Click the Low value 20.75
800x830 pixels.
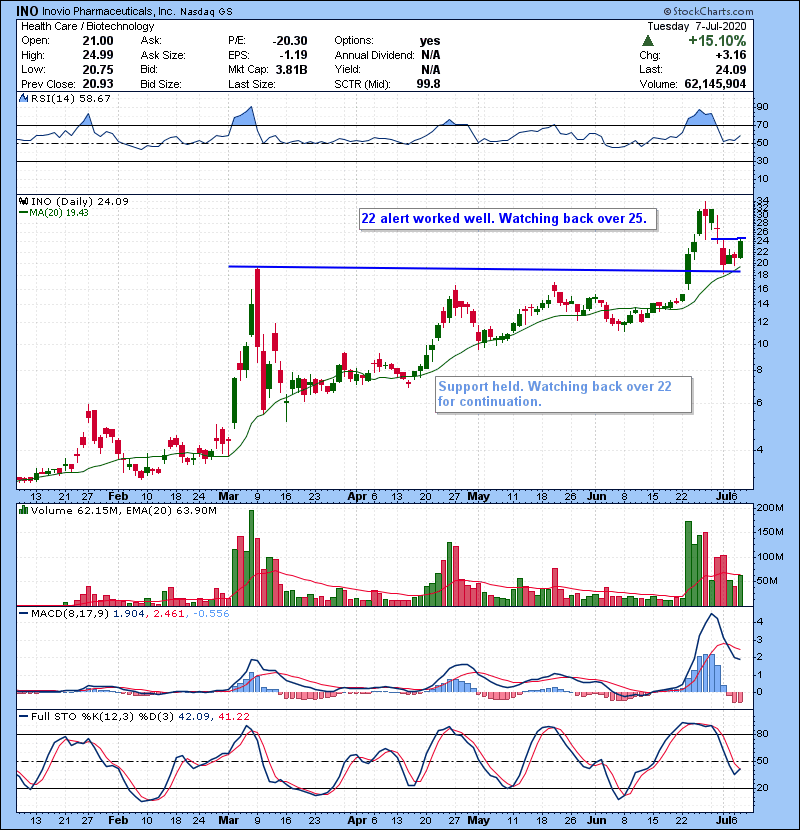point(98,69)
